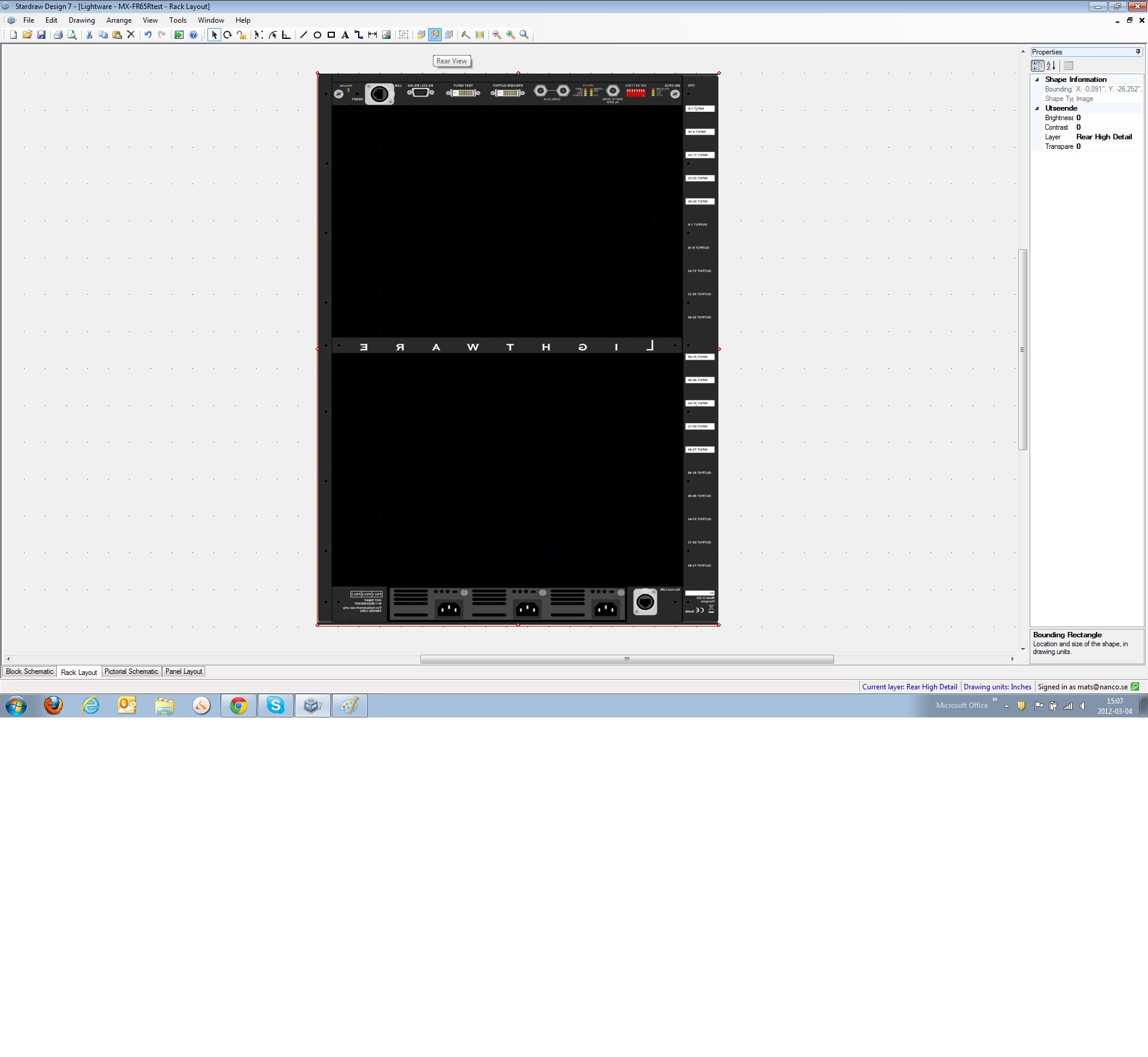
Task: Toggle Categorized view in Properties panel
Action: [1037, 66]
